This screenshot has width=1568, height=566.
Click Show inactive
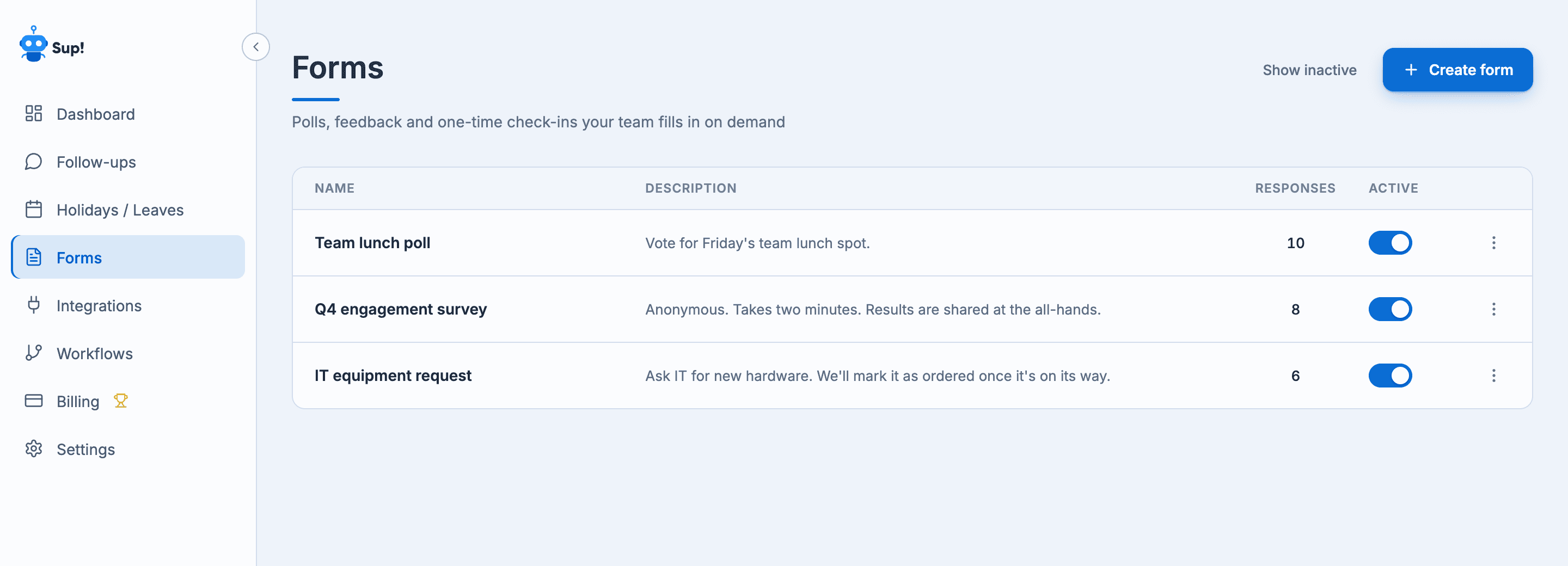tap(1309, 70)
